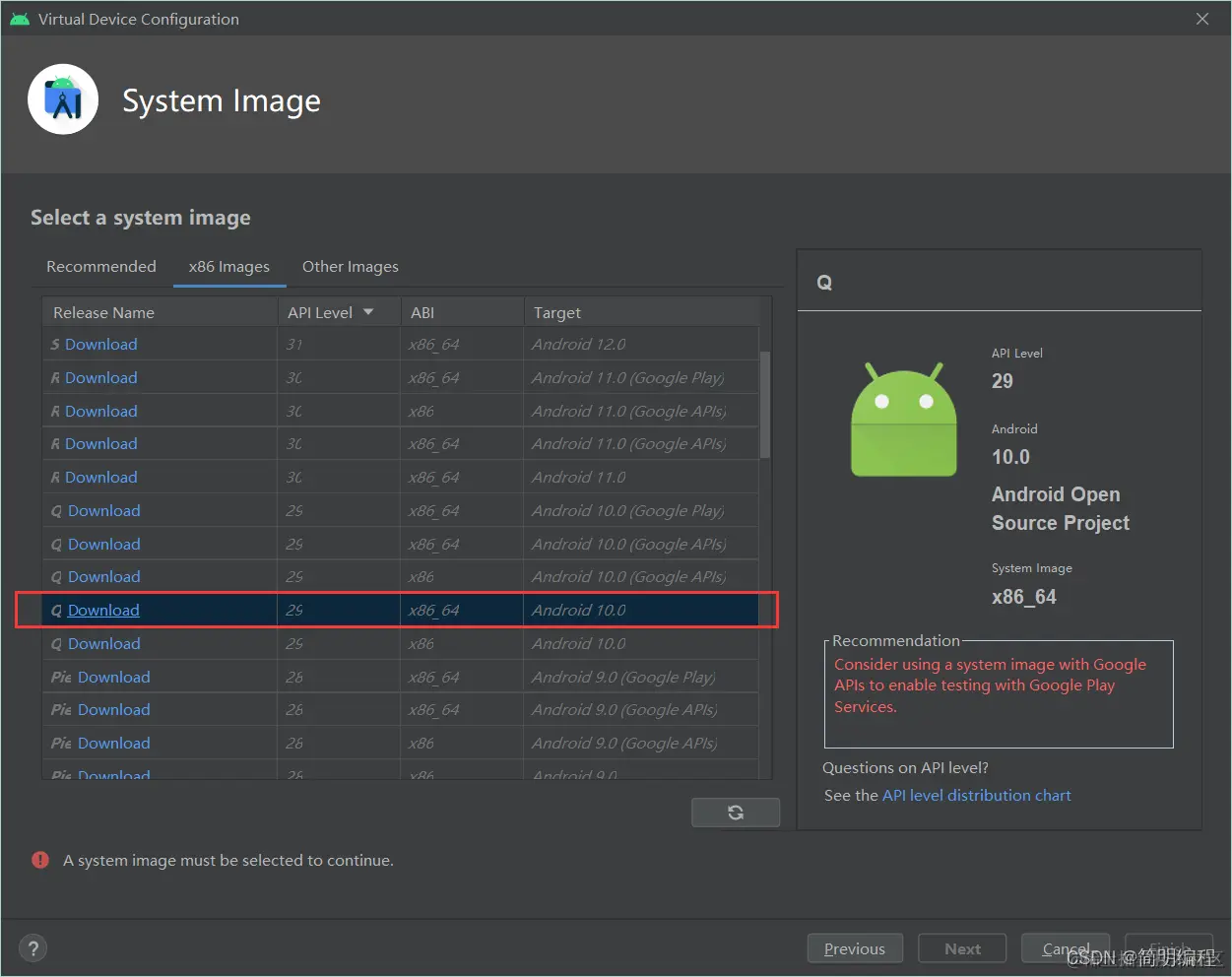Close the Virtual Device Configuration dialog
This screenshot has width=1232, height=977.
1202,19
